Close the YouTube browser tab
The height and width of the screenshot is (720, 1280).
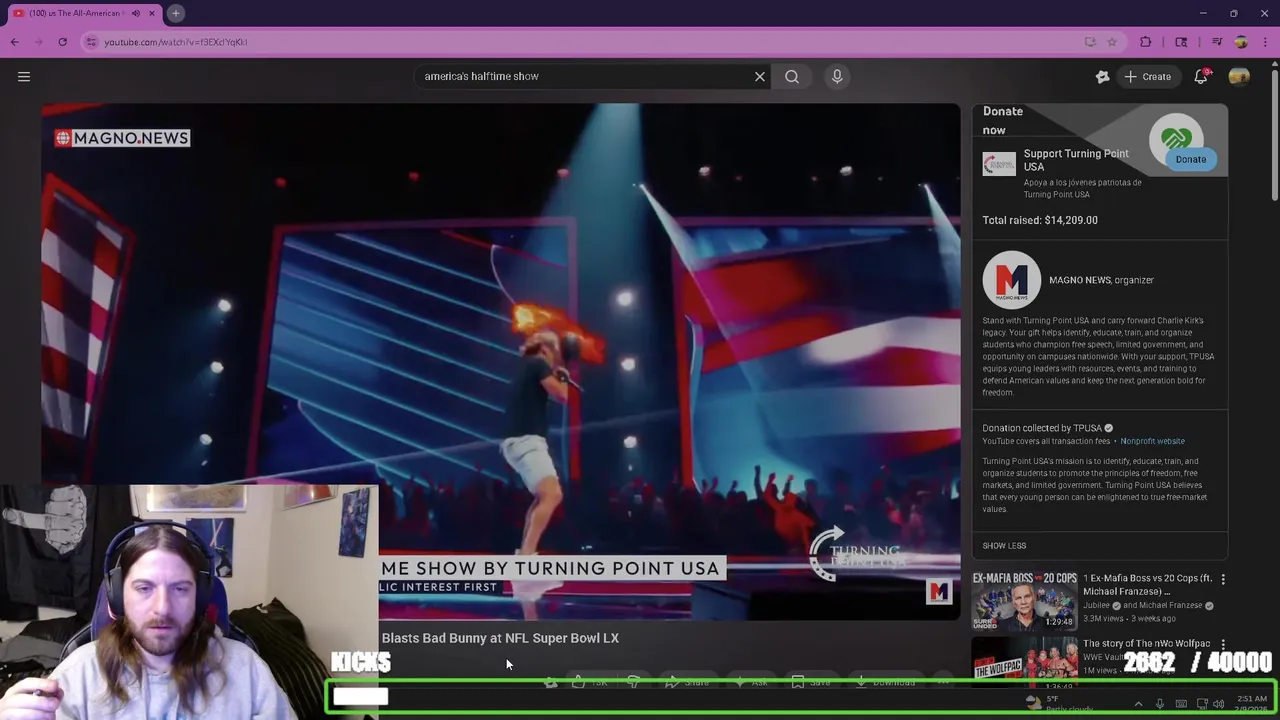coord(152,13)
